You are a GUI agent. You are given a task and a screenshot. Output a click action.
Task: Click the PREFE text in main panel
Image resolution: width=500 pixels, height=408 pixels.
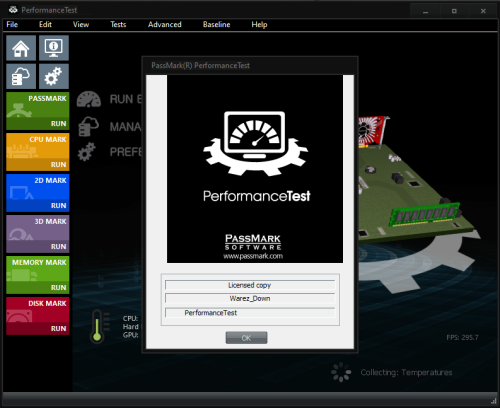coord(126,152)
